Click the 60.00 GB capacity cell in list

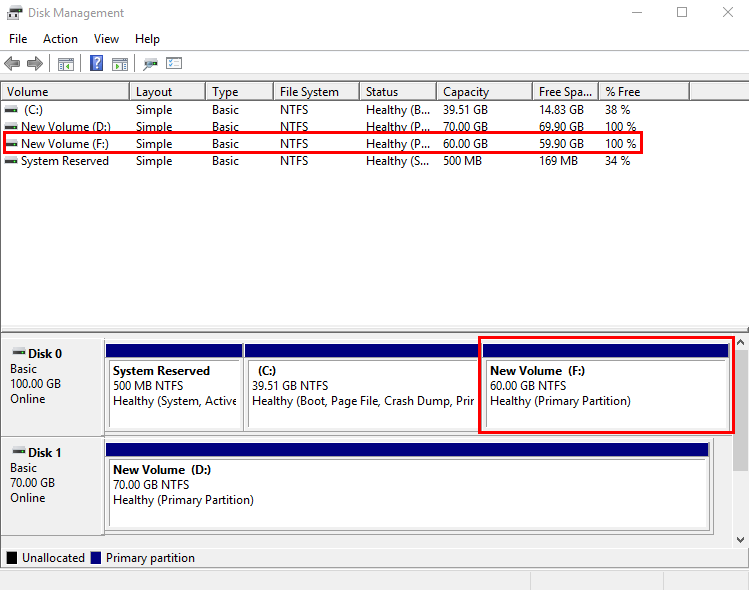coord(465,144)
